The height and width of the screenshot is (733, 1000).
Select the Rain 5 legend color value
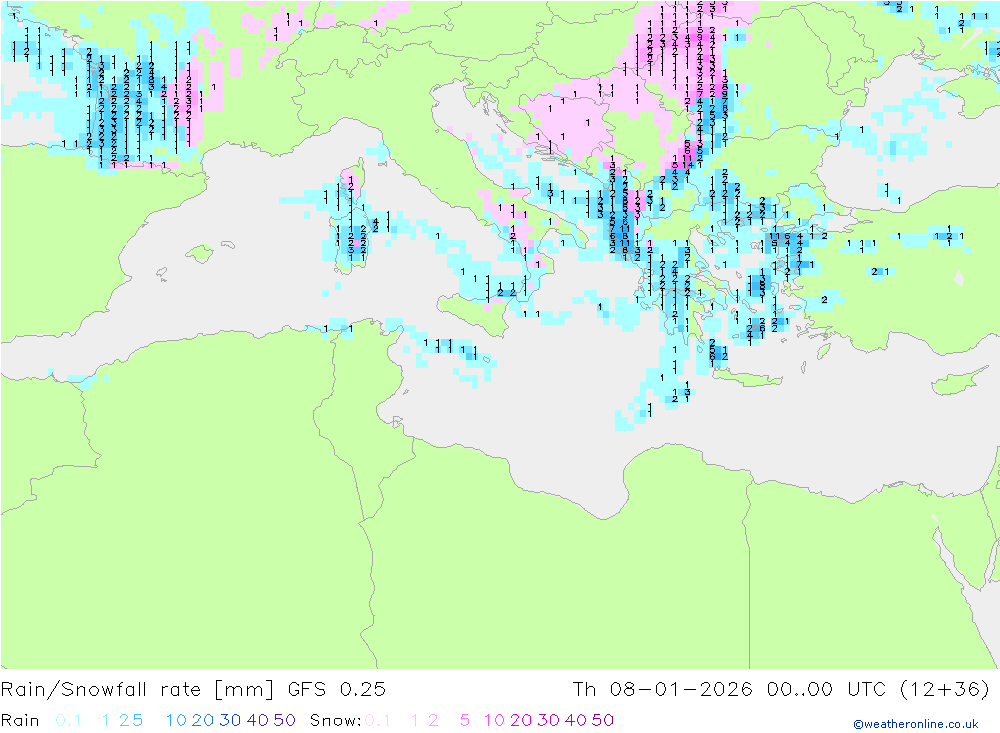(x=138, y=720)
